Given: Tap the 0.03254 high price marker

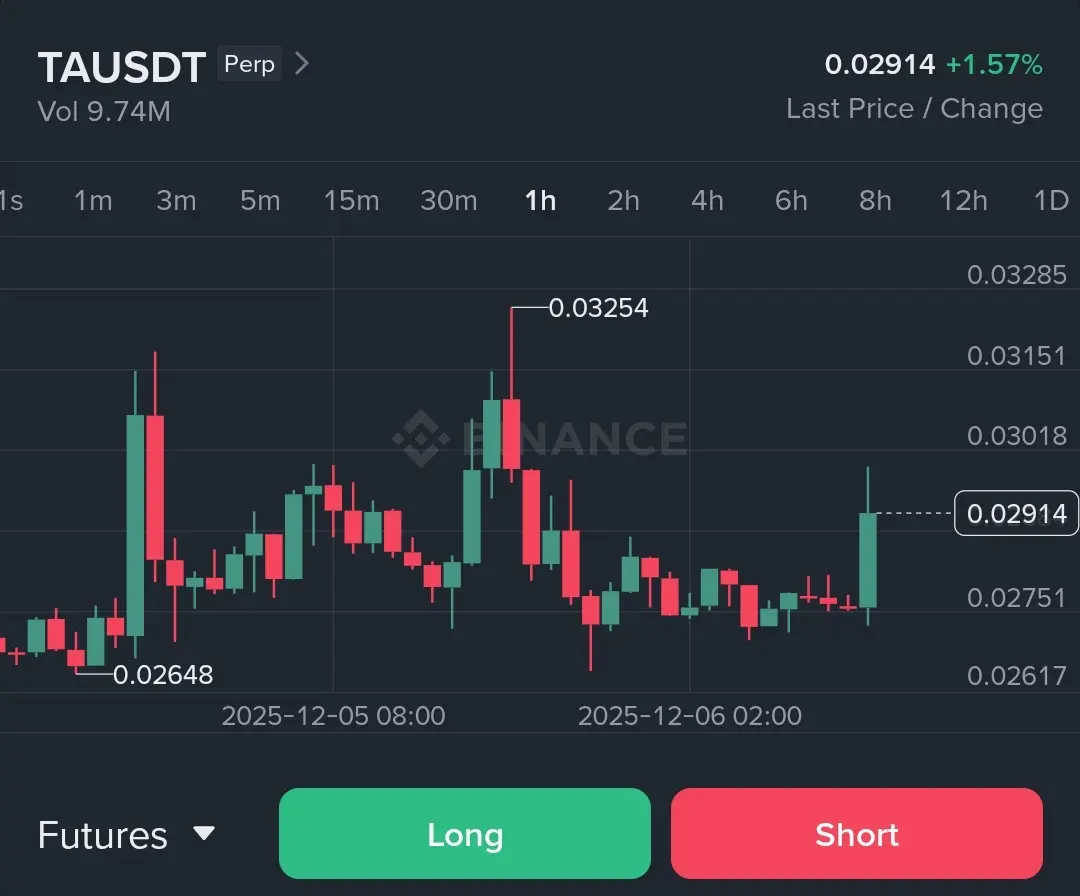Looking at the screenshot, I should point(599,308).
